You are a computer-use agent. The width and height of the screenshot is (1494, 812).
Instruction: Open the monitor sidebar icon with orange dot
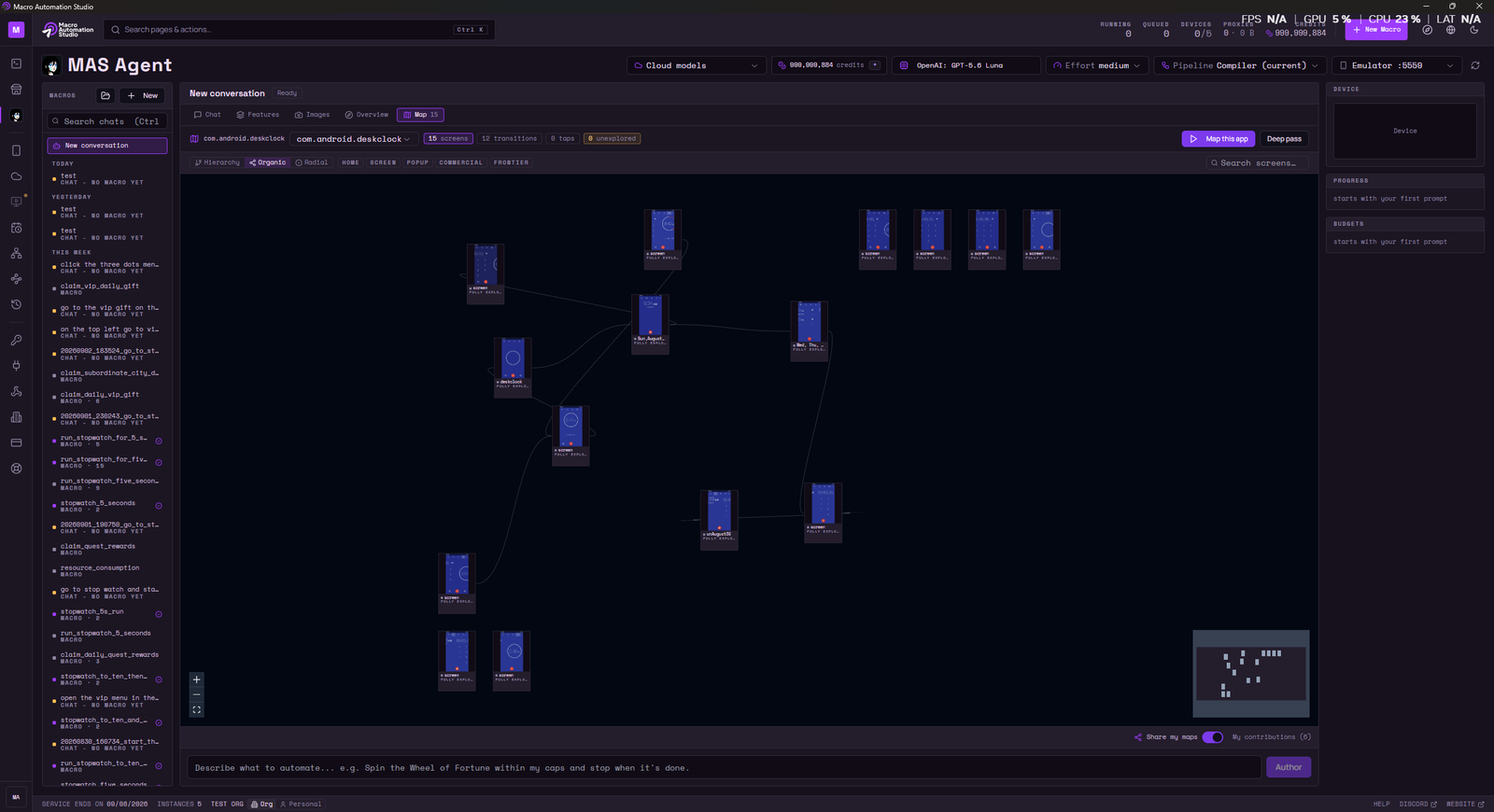tap(16, 202)
